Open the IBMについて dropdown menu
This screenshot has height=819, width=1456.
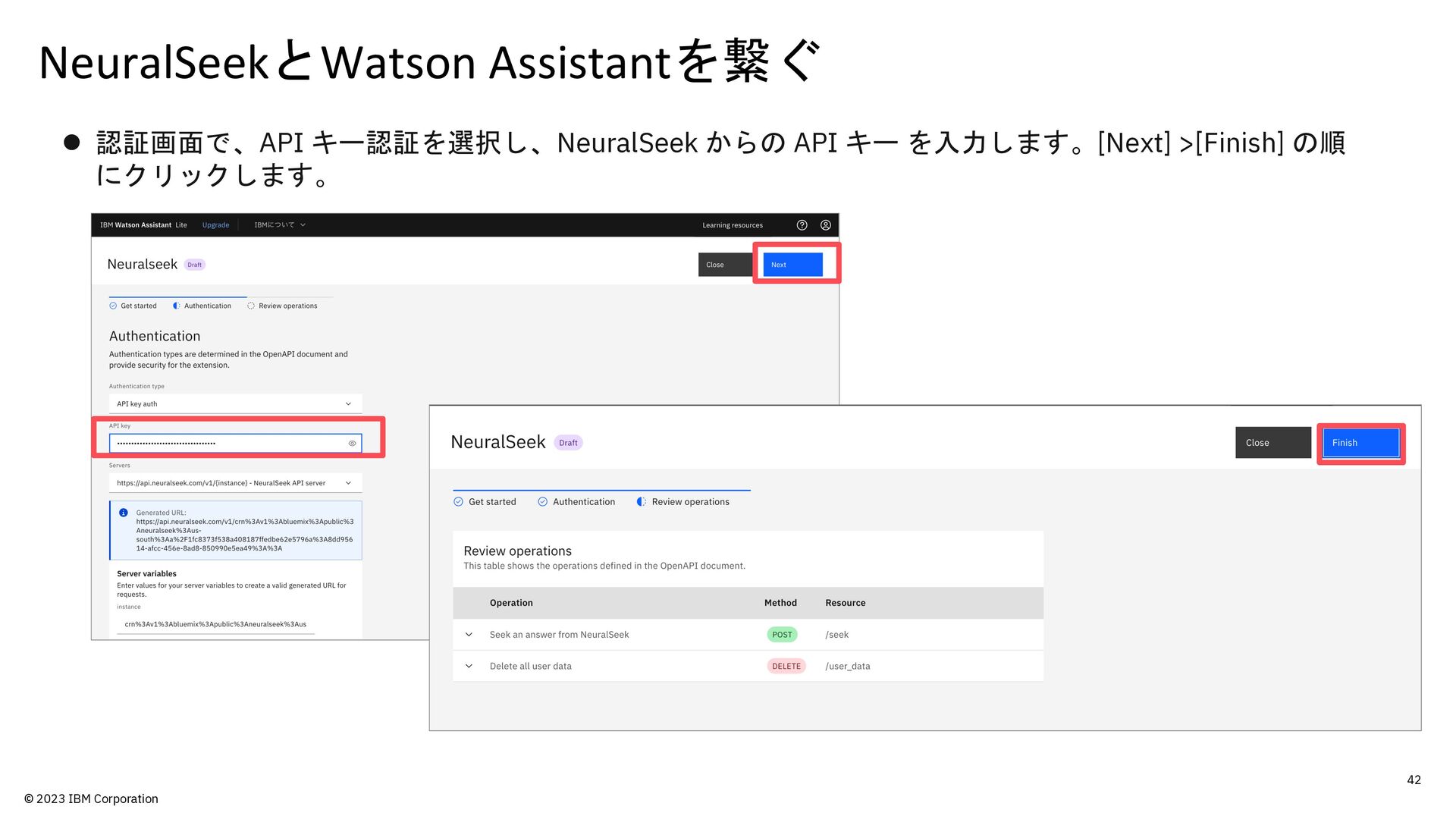280,225
